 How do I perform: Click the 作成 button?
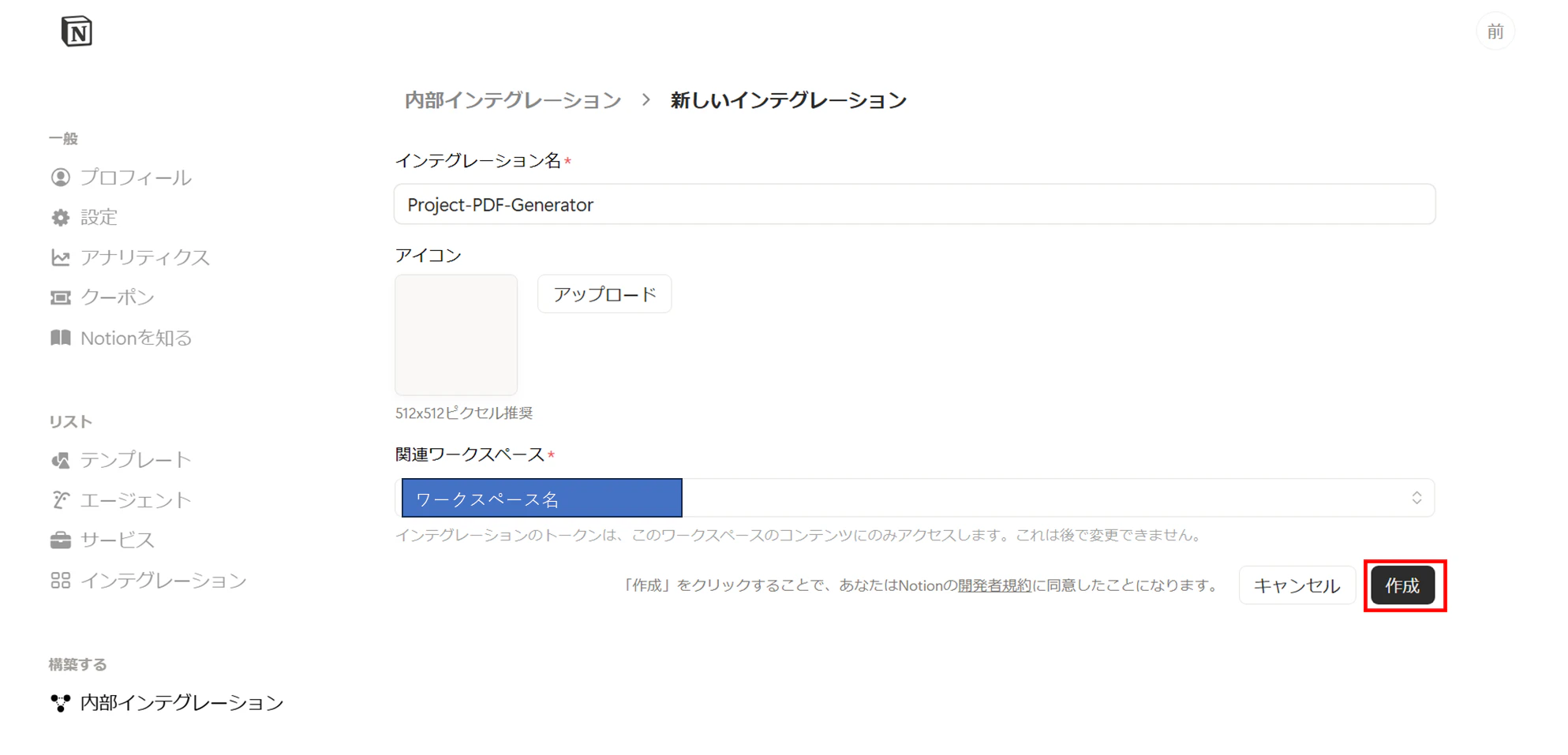[x=1403, y=585]
